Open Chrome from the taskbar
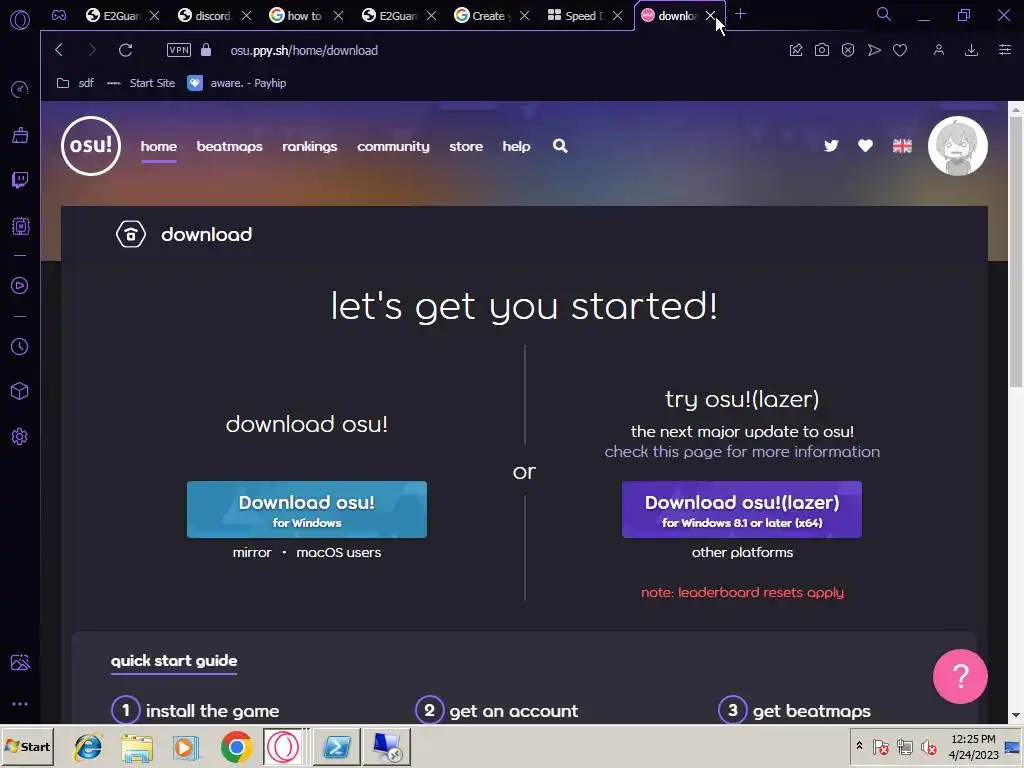Screen dimensions: 1024x768 [236, 747]
